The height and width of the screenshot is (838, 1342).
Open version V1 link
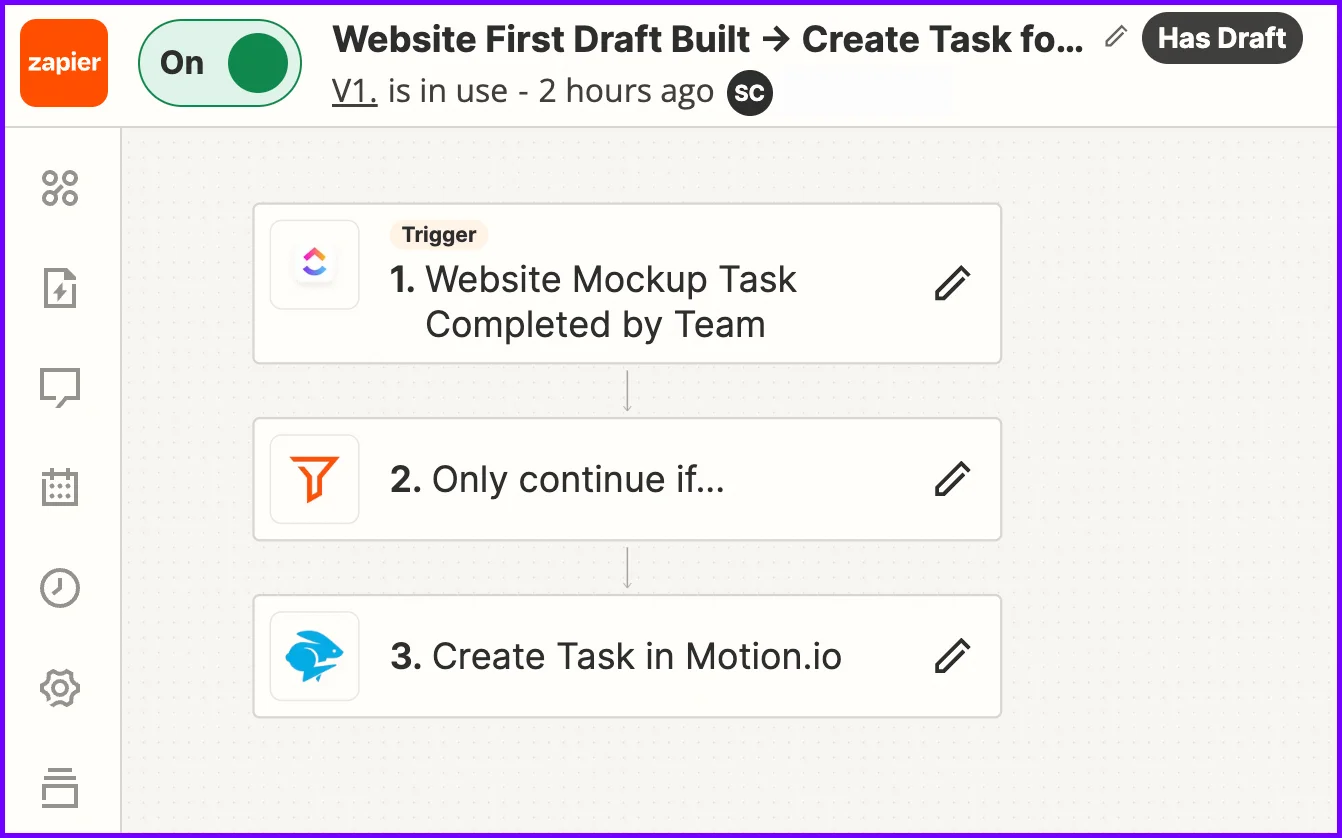[353, 90]
